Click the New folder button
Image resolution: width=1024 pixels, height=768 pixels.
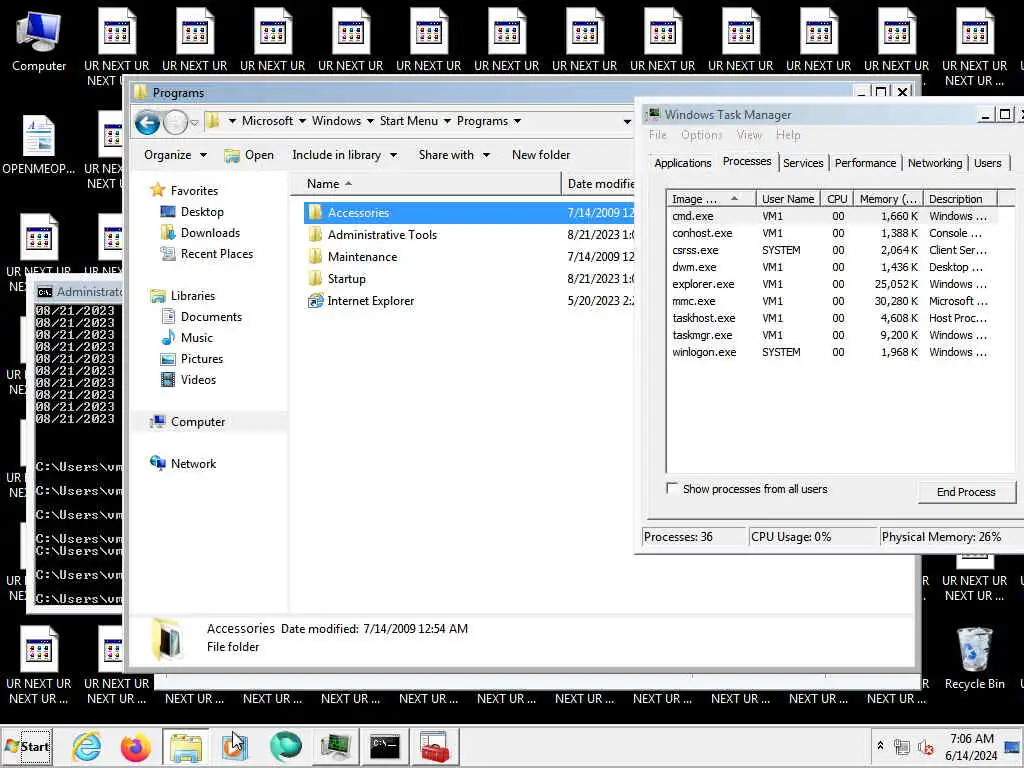point(541,155)
